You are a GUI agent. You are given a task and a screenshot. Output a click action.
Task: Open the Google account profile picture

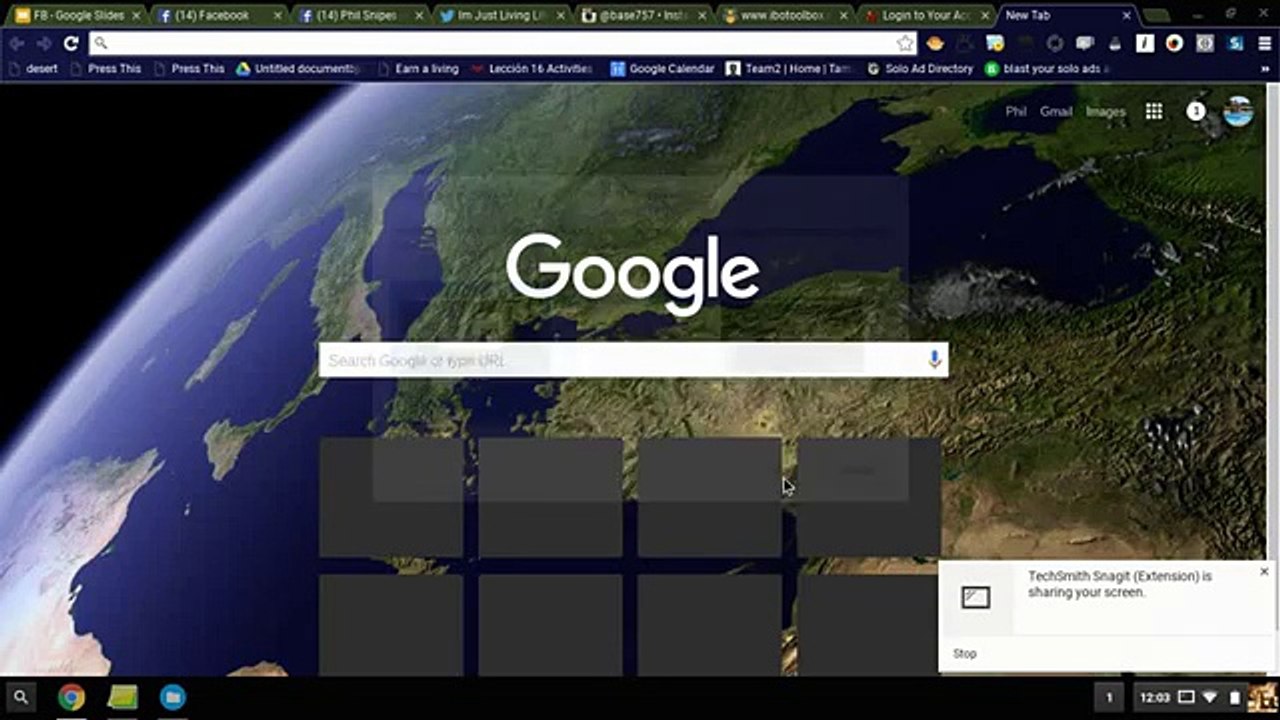(x=1238, y=112)
